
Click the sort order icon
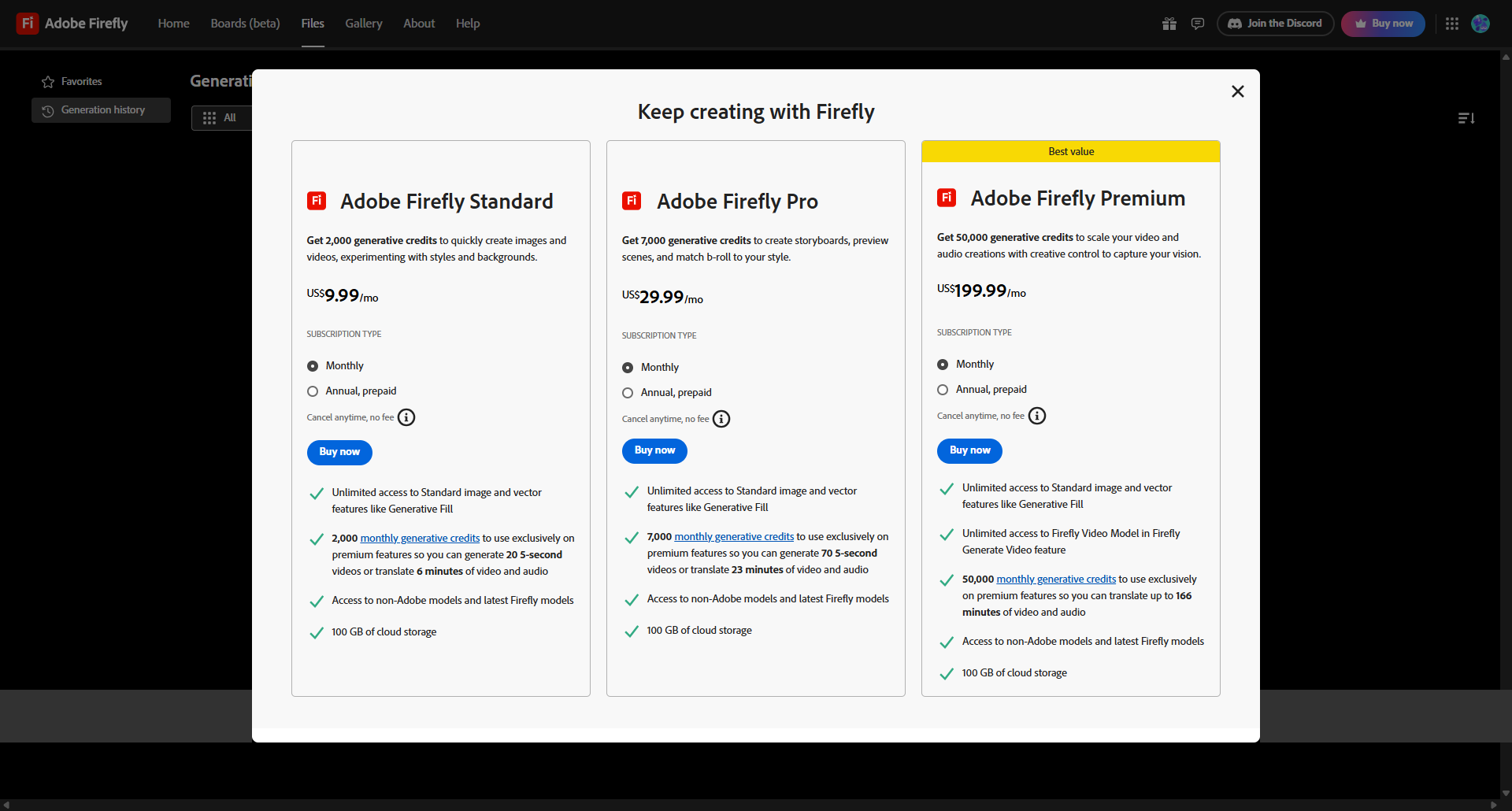click(x=1466, y=118)
